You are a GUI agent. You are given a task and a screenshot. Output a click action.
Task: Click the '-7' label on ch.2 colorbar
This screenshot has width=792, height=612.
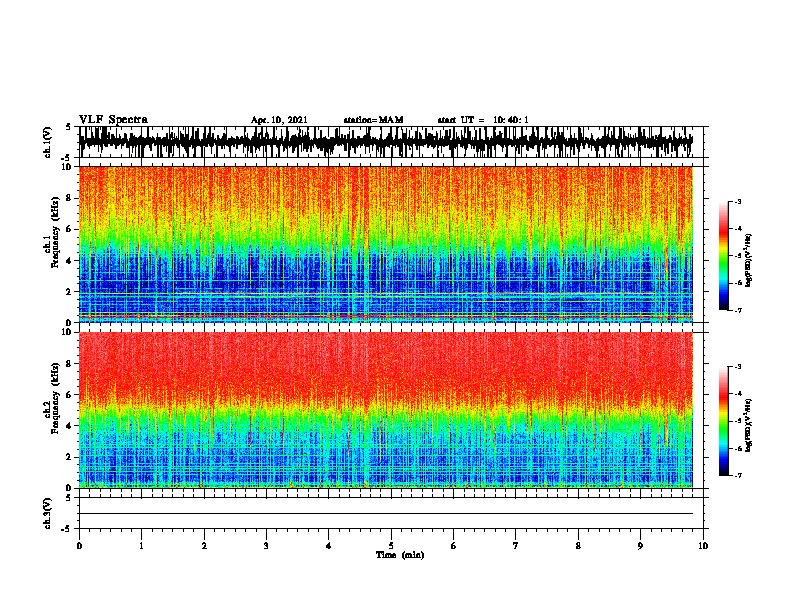pyautogui.click(x=737, y=476)
